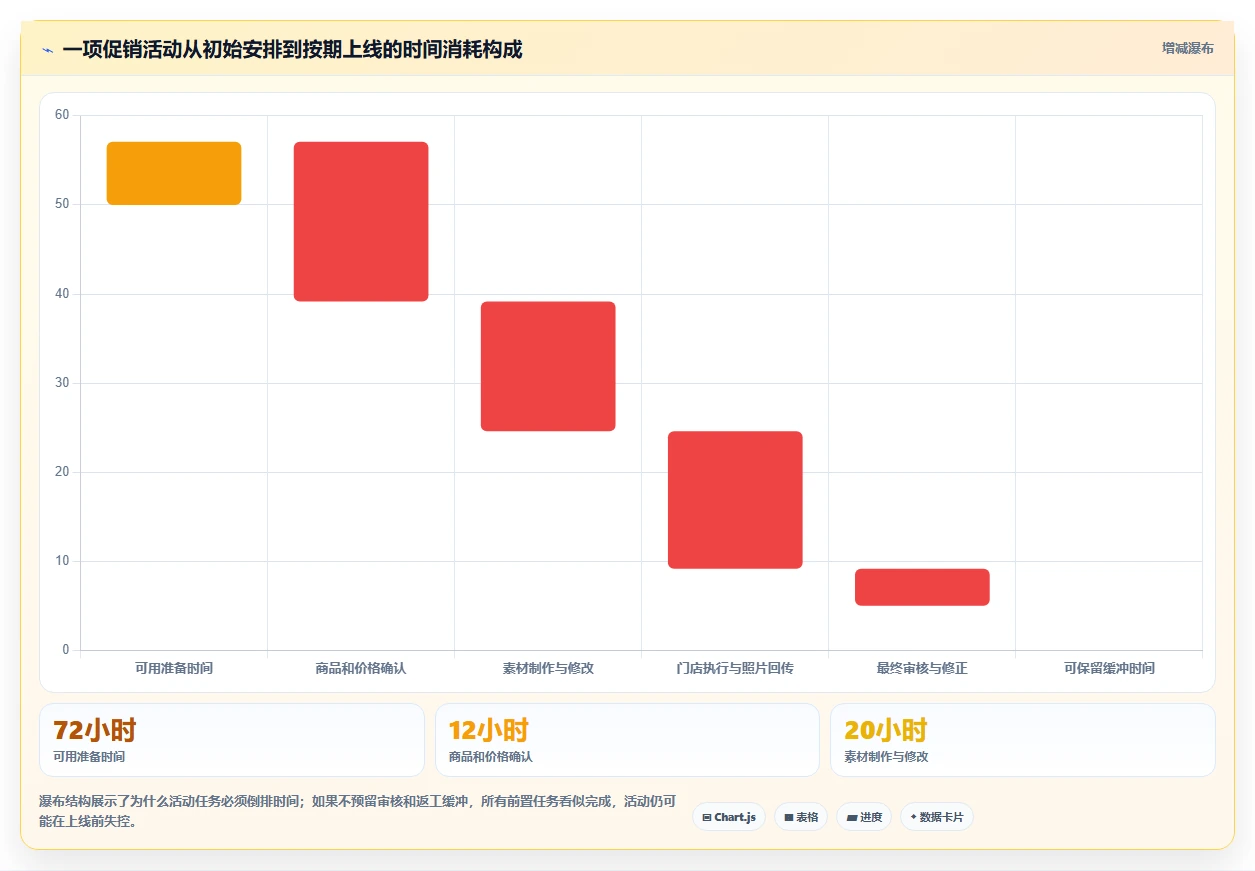Click the y-axis value 20
The image size is (1255, 871).
(62, 472)
